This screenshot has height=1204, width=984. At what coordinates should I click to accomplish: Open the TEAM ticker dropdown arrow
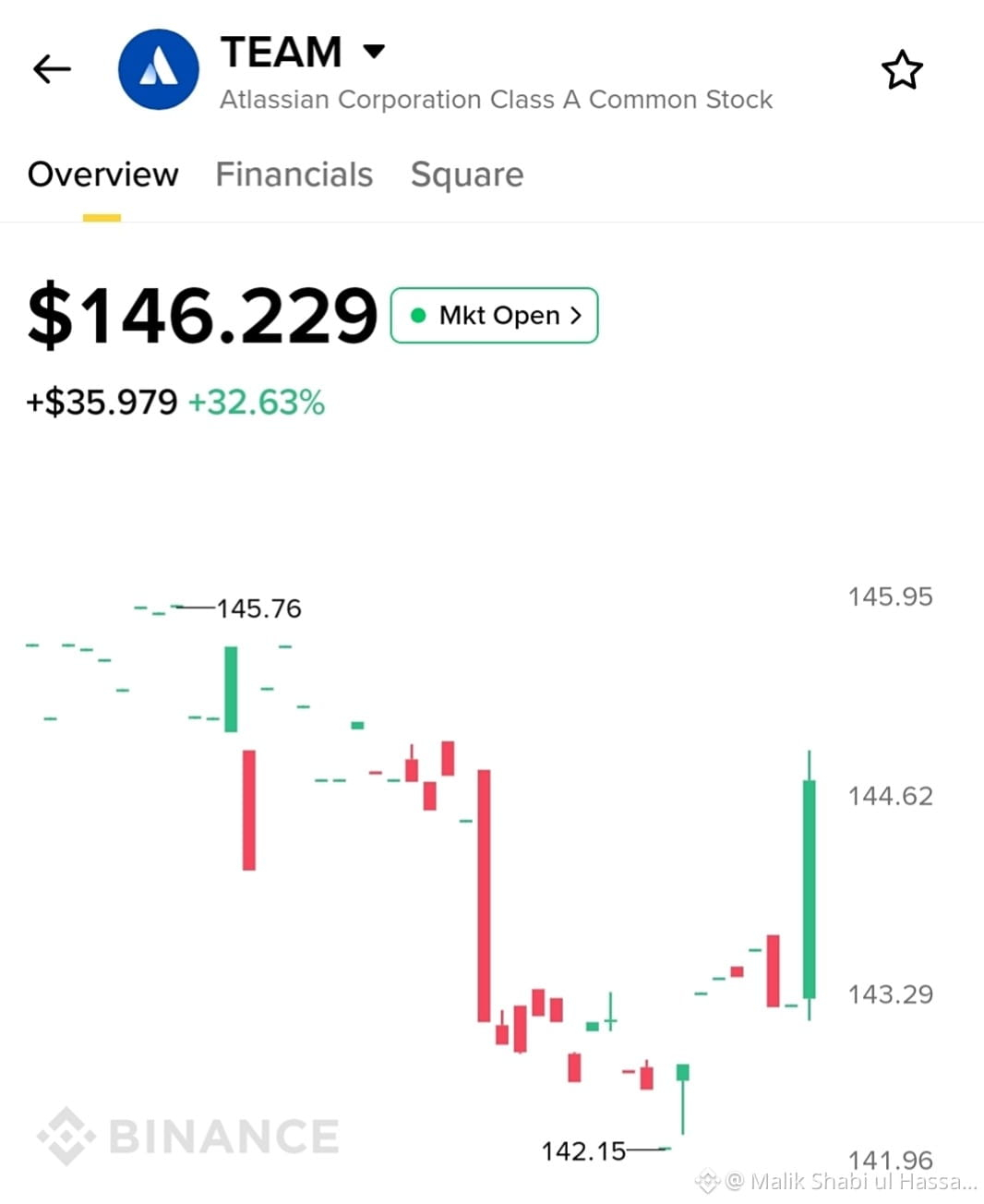374,51
